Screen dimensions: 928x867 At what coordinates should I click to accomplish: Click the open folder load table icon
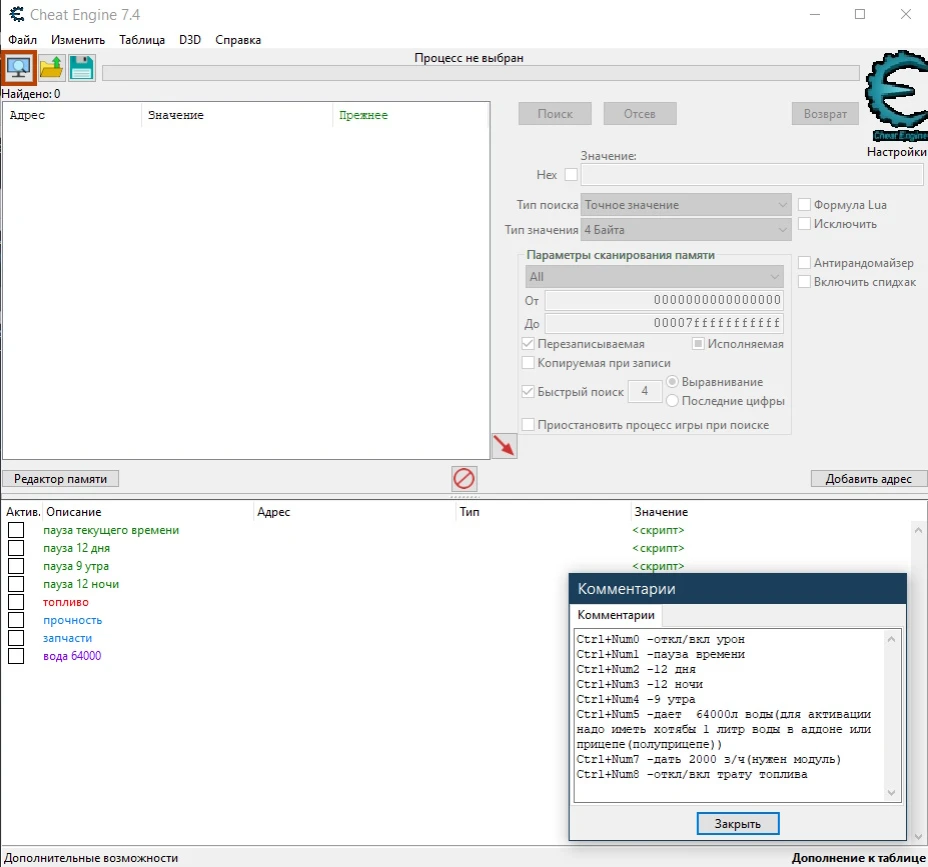click(51, 68)
